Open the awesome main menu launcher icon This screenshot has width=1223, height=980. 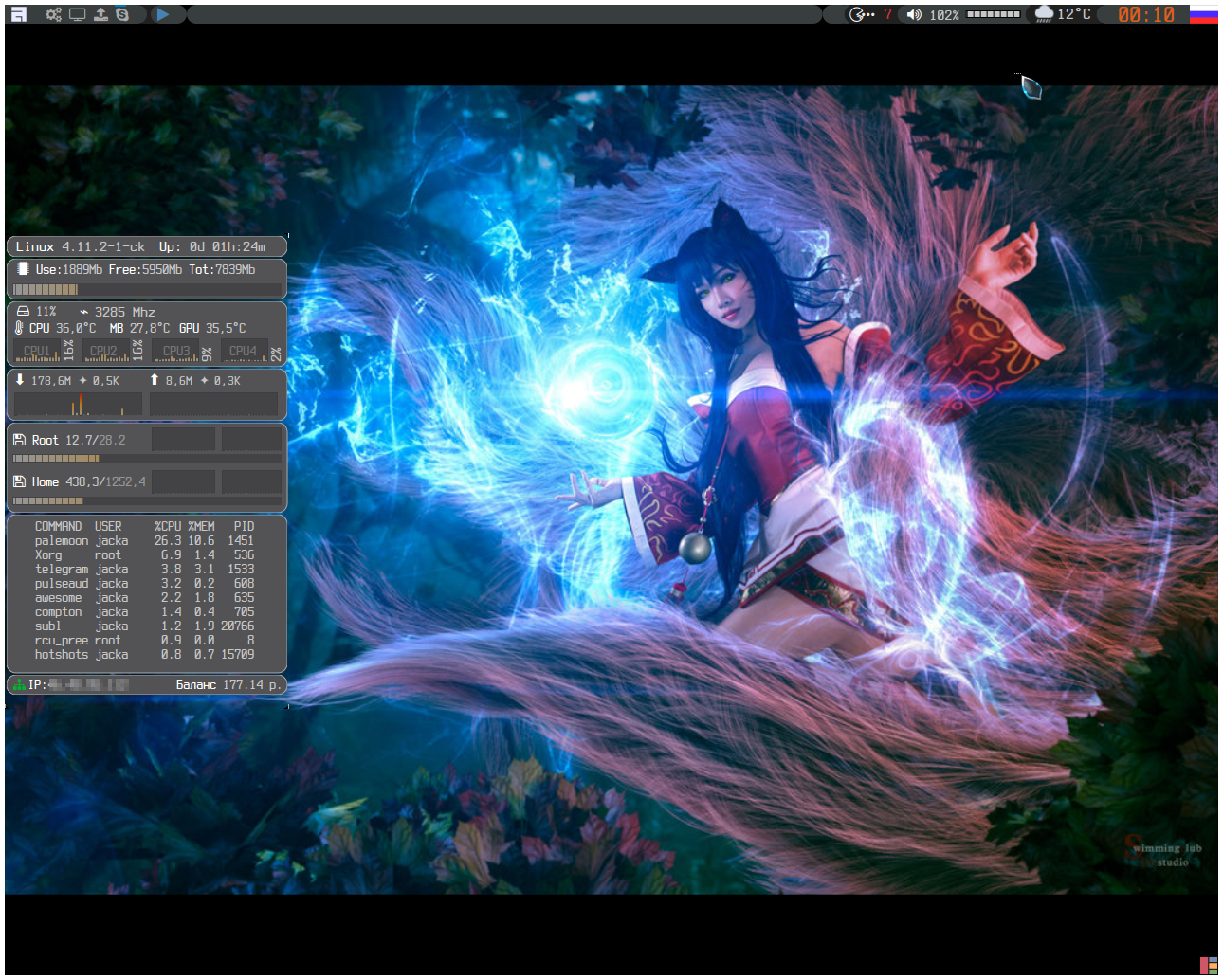coord(18,14)
